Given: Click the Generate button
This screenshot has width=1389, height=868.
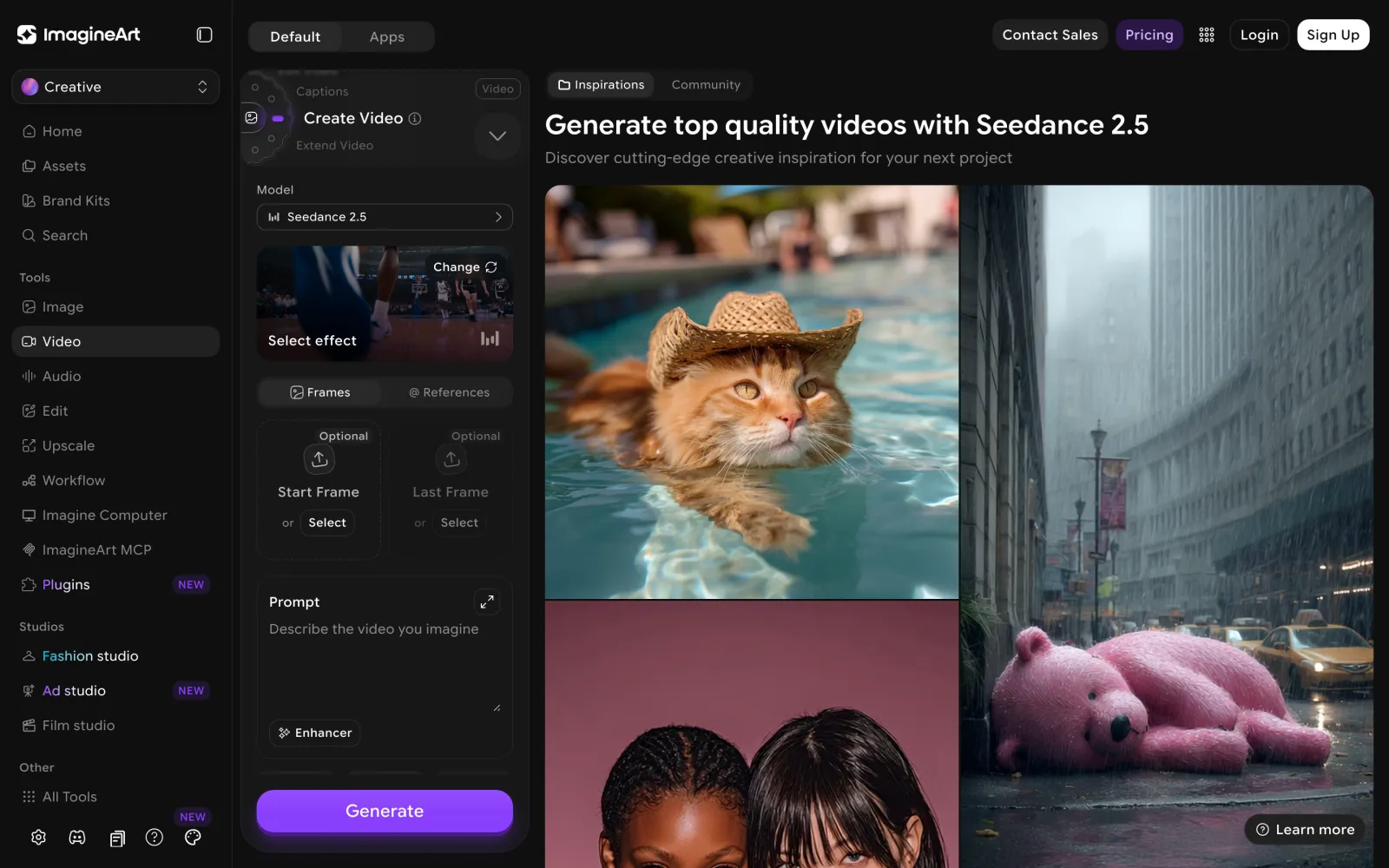Looking at the screenshot, I should click(385, 811).
